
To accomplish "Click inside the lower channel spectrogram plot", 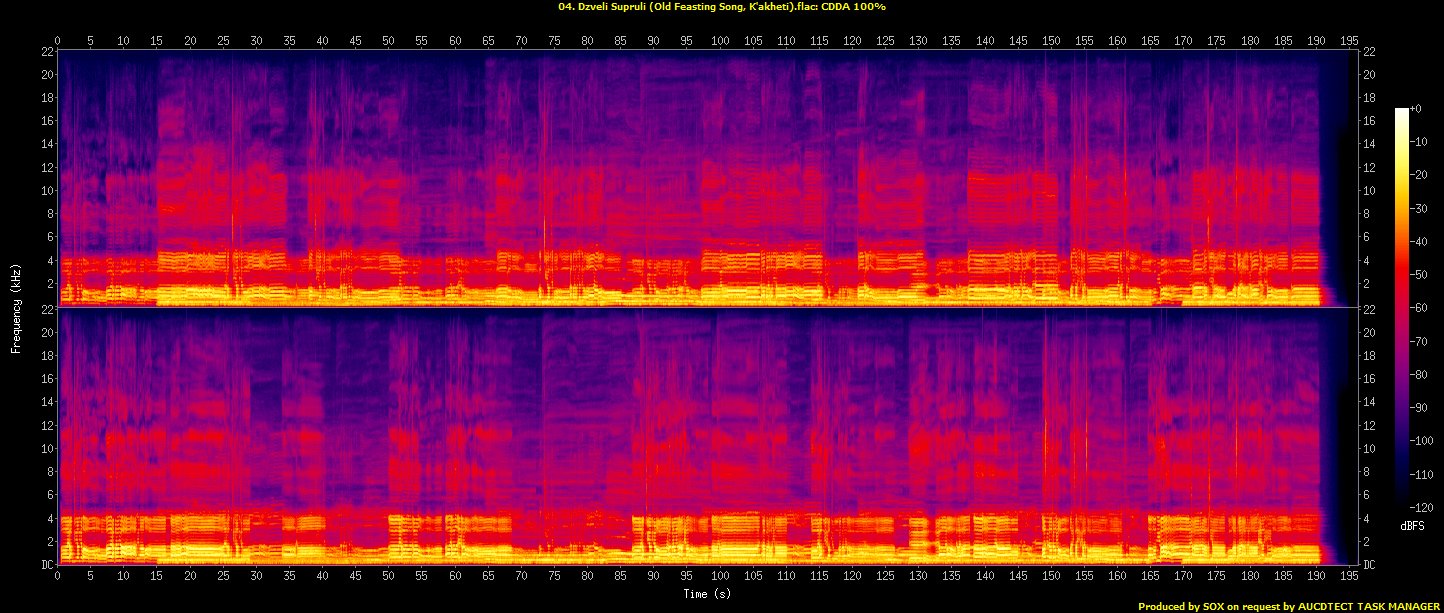I will [708, 436].
